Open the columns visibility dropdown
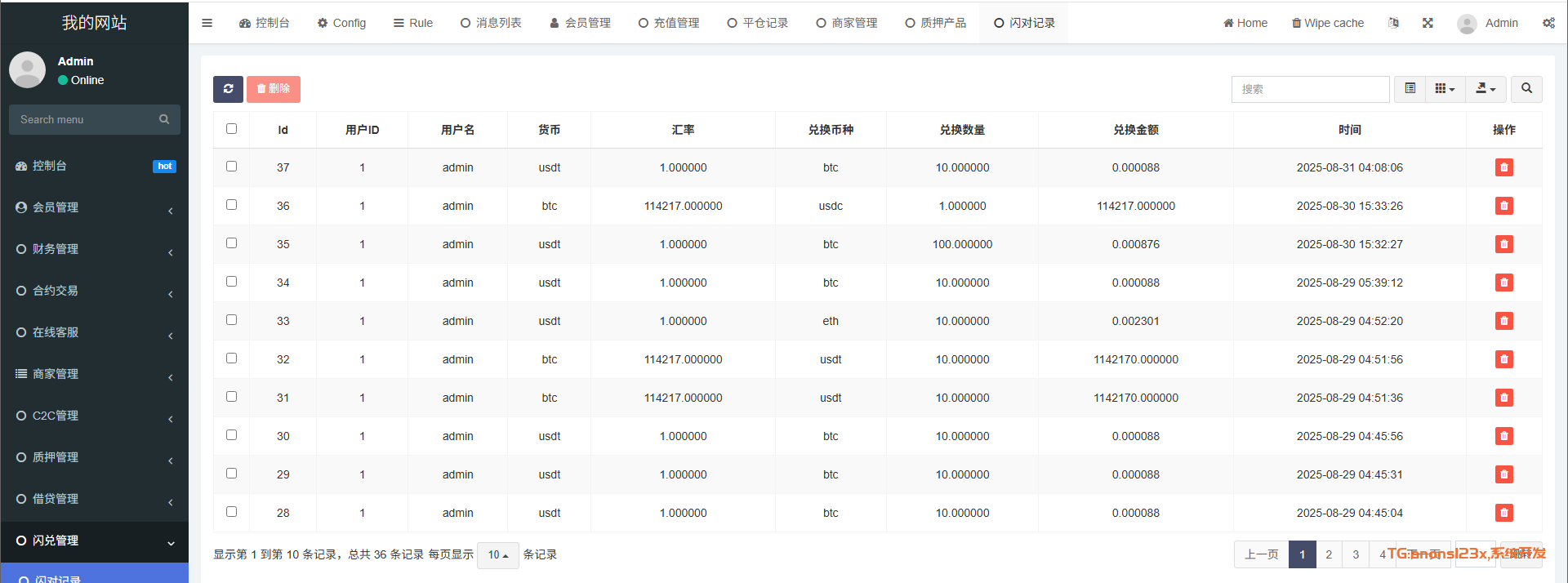This screenshot has height=583, width=1568. (1445, 89)
